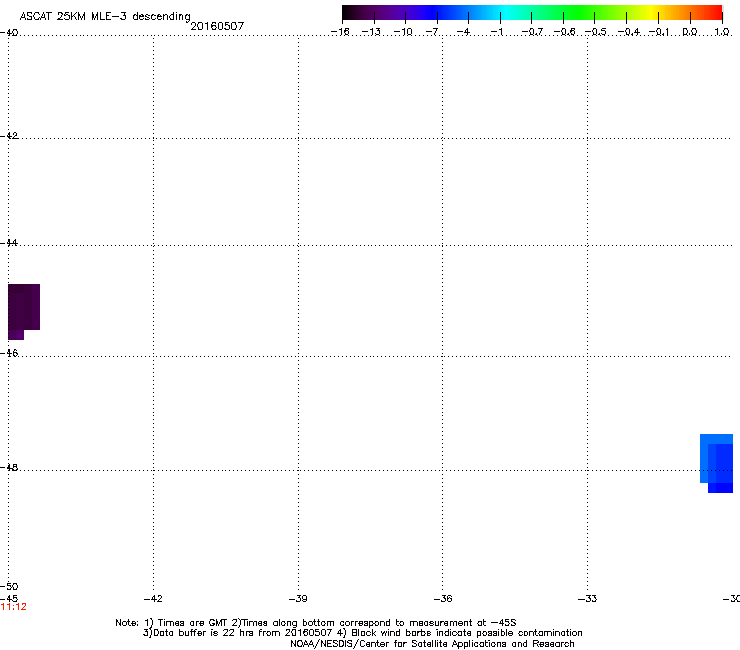Click the 1.0 color scale label
The width and height of the screenshot is (740, 650).
point(722,32)
